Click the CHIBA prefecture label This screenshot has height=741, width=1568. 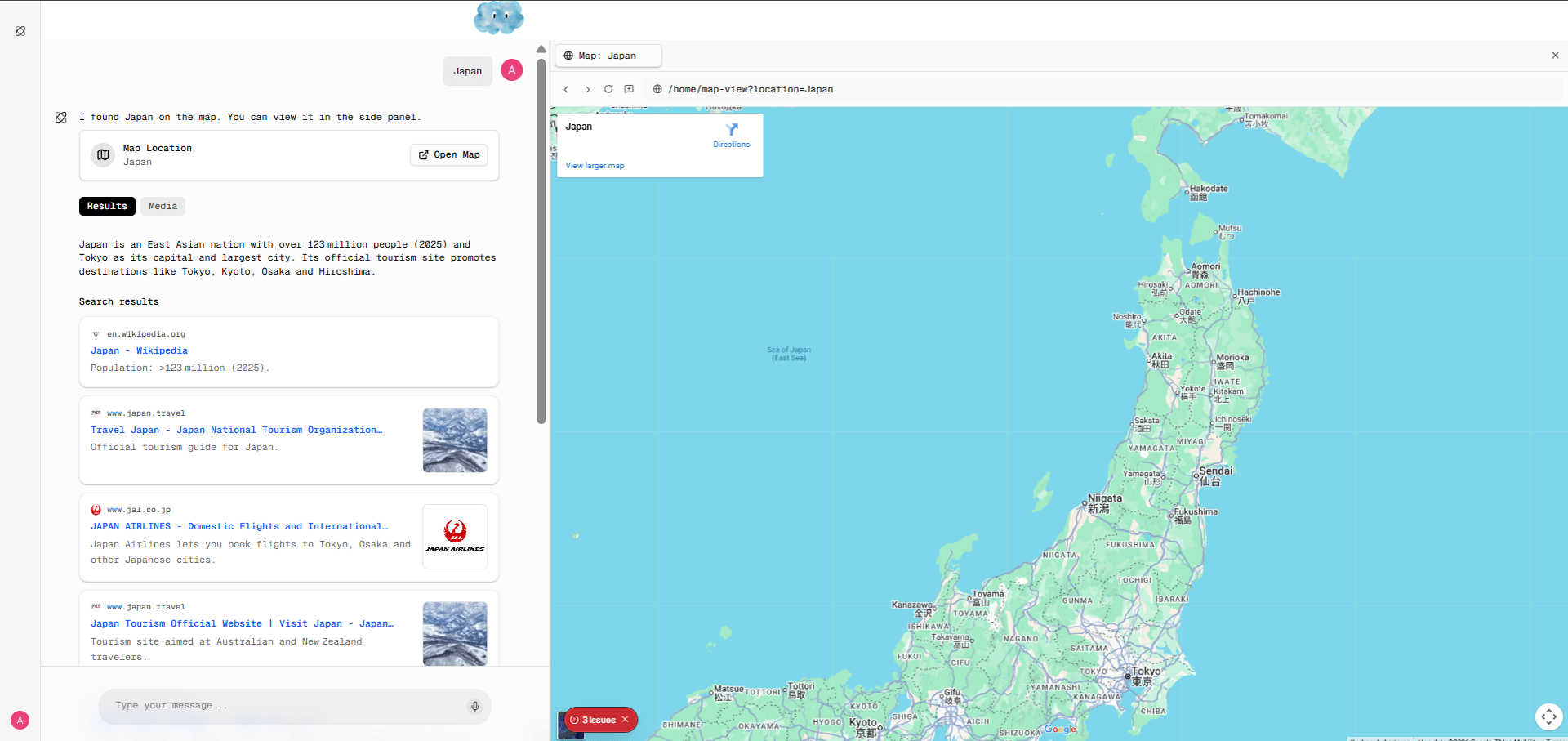[1153, 712]
